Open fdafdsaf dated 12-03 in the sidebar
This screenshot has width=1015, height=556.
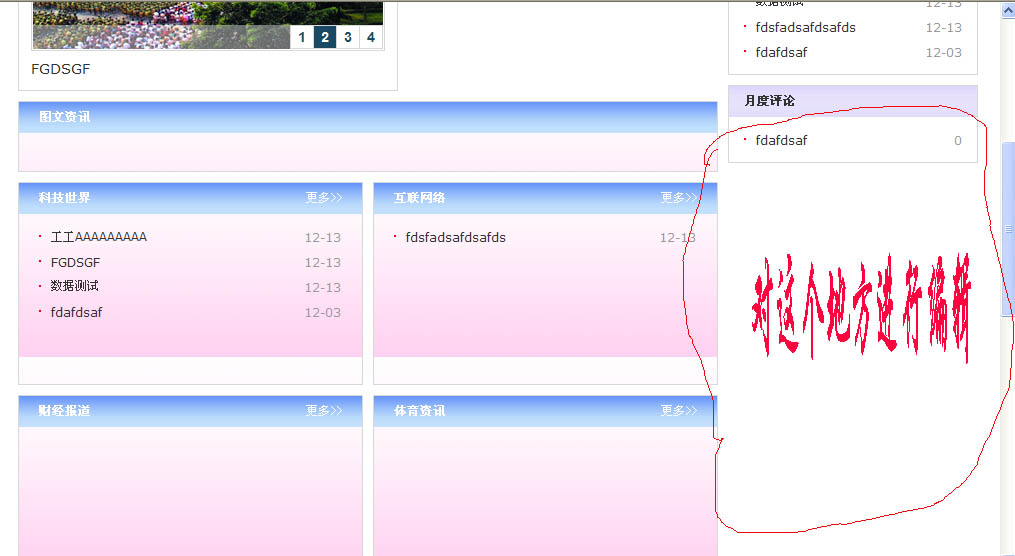(781, 52)
